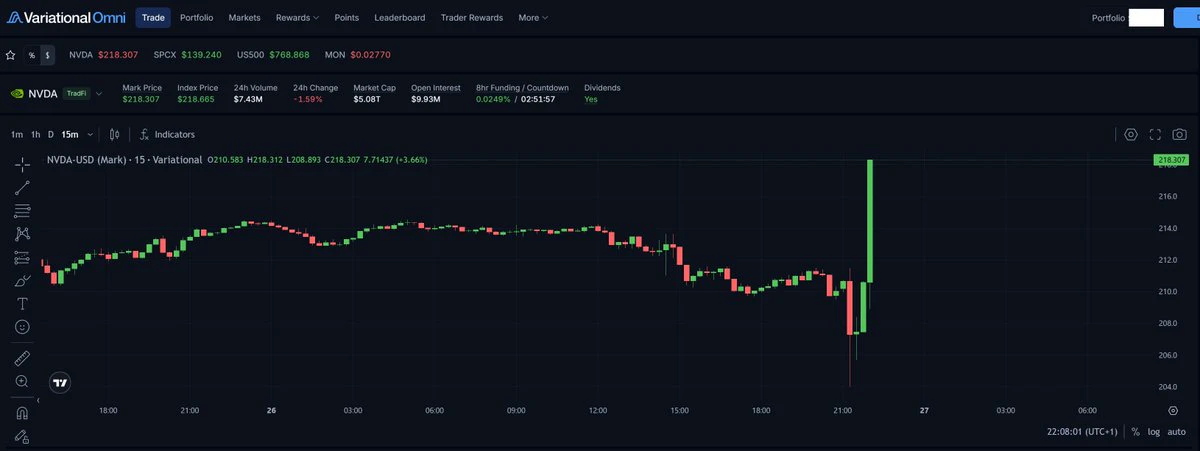This screenshot has width=1200, height=451.
Task: Select the ruler measure tool
Action: pyautogui.click(x=22, y=357)
